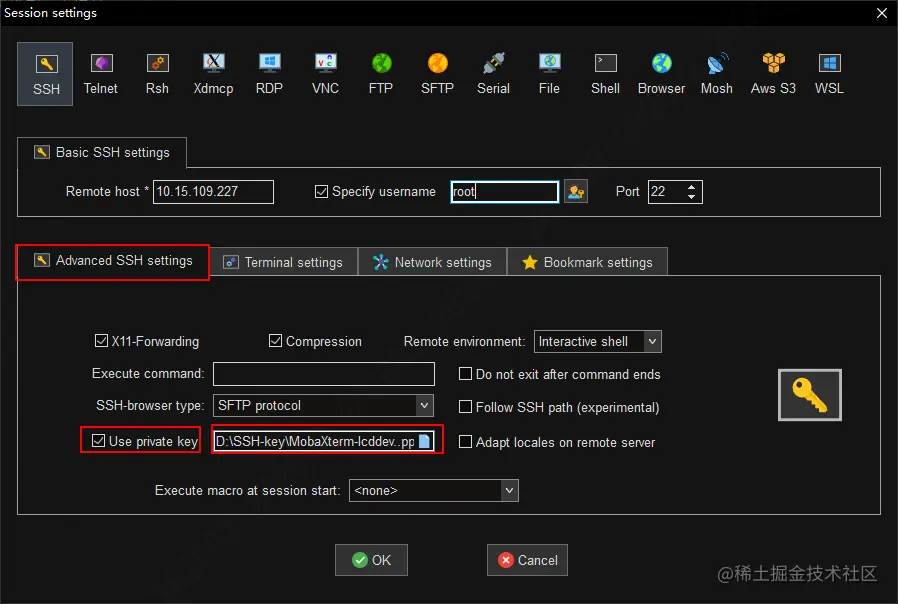
Task: Choose the File session icon
Action: pos(549,74)
